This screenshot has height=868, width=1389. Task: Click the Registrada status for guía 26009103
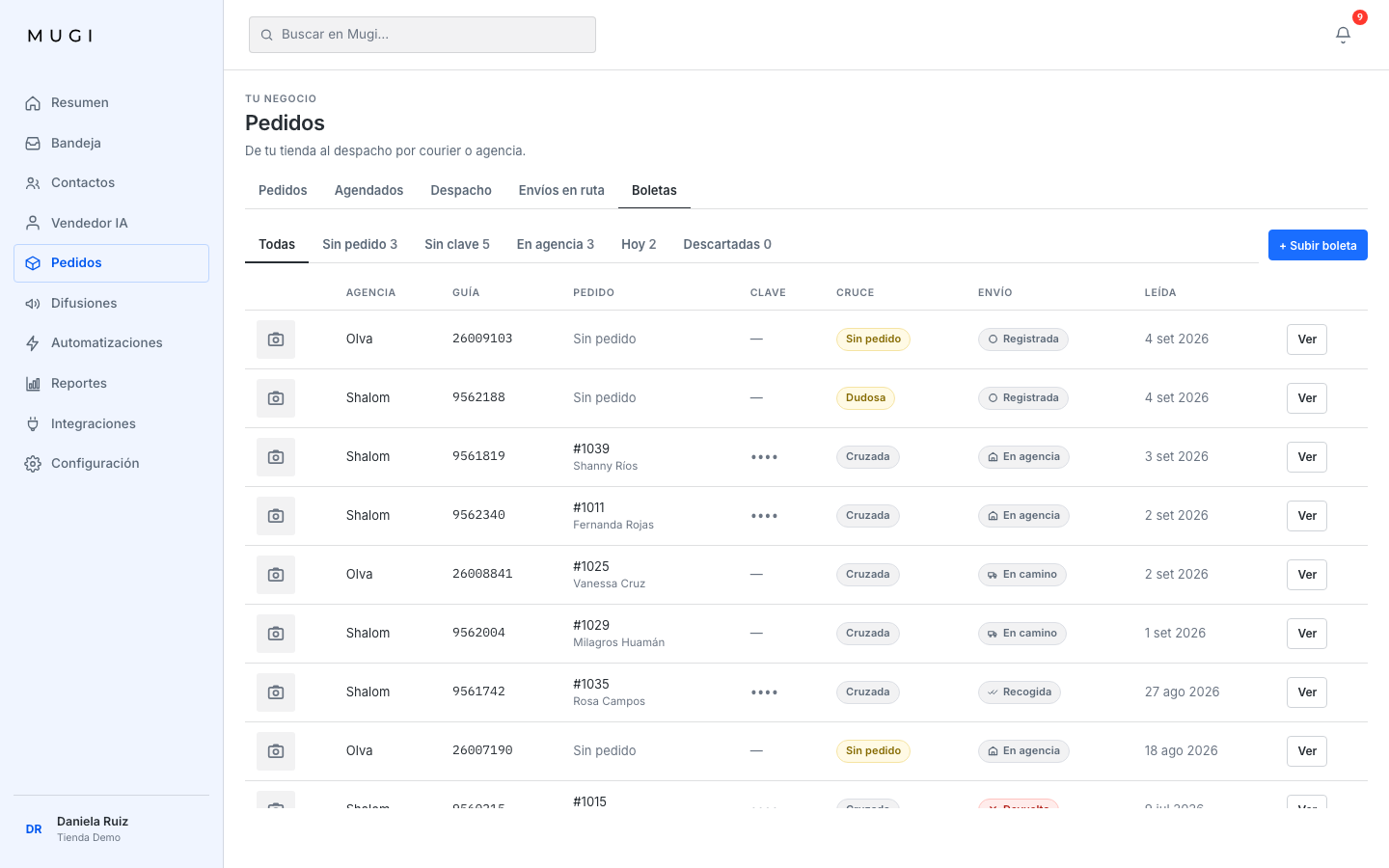click(x=1023, y=339)
